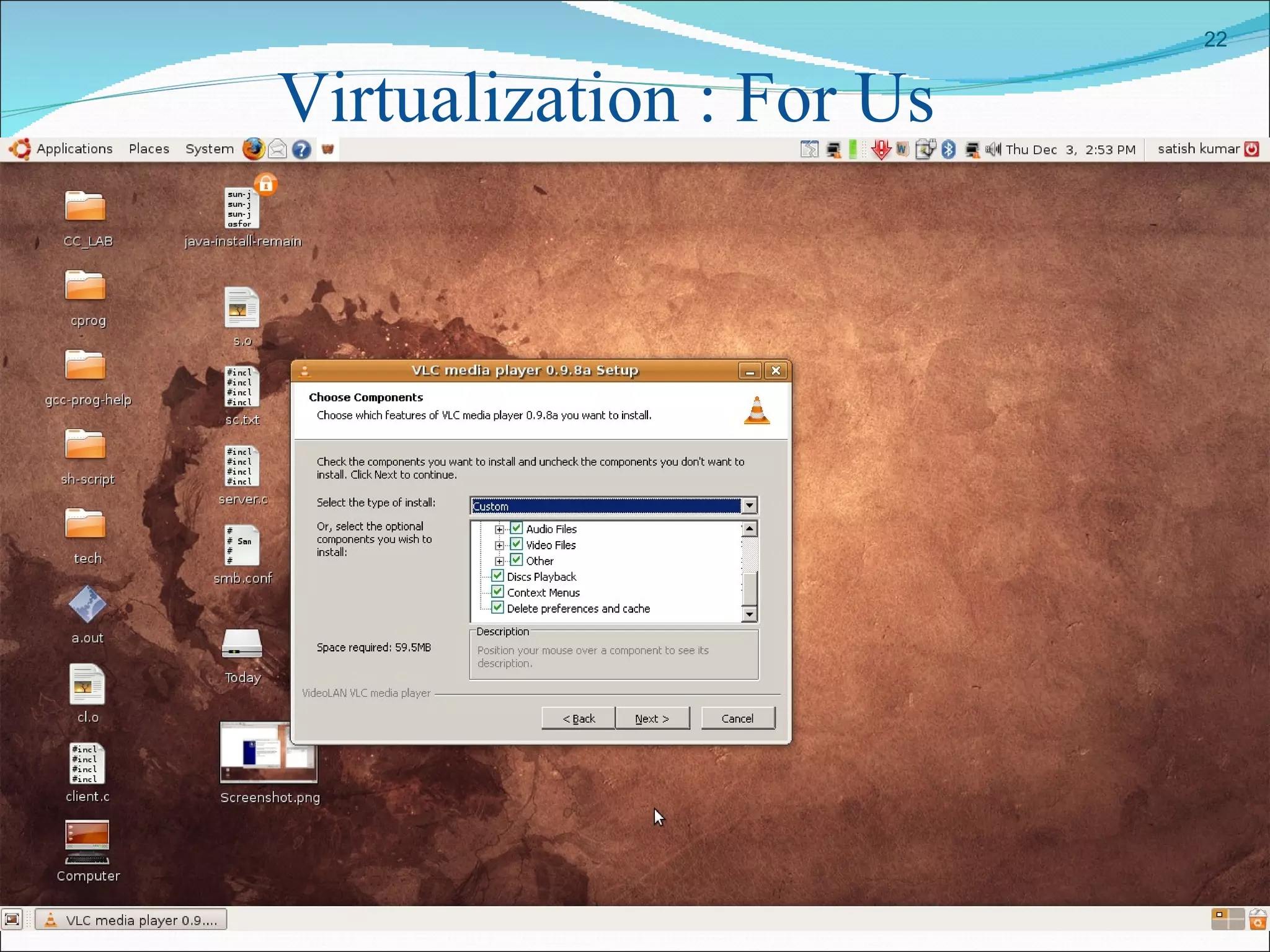
Task: Toggle the Audio Files checkbox
Action: coord(516,528)
